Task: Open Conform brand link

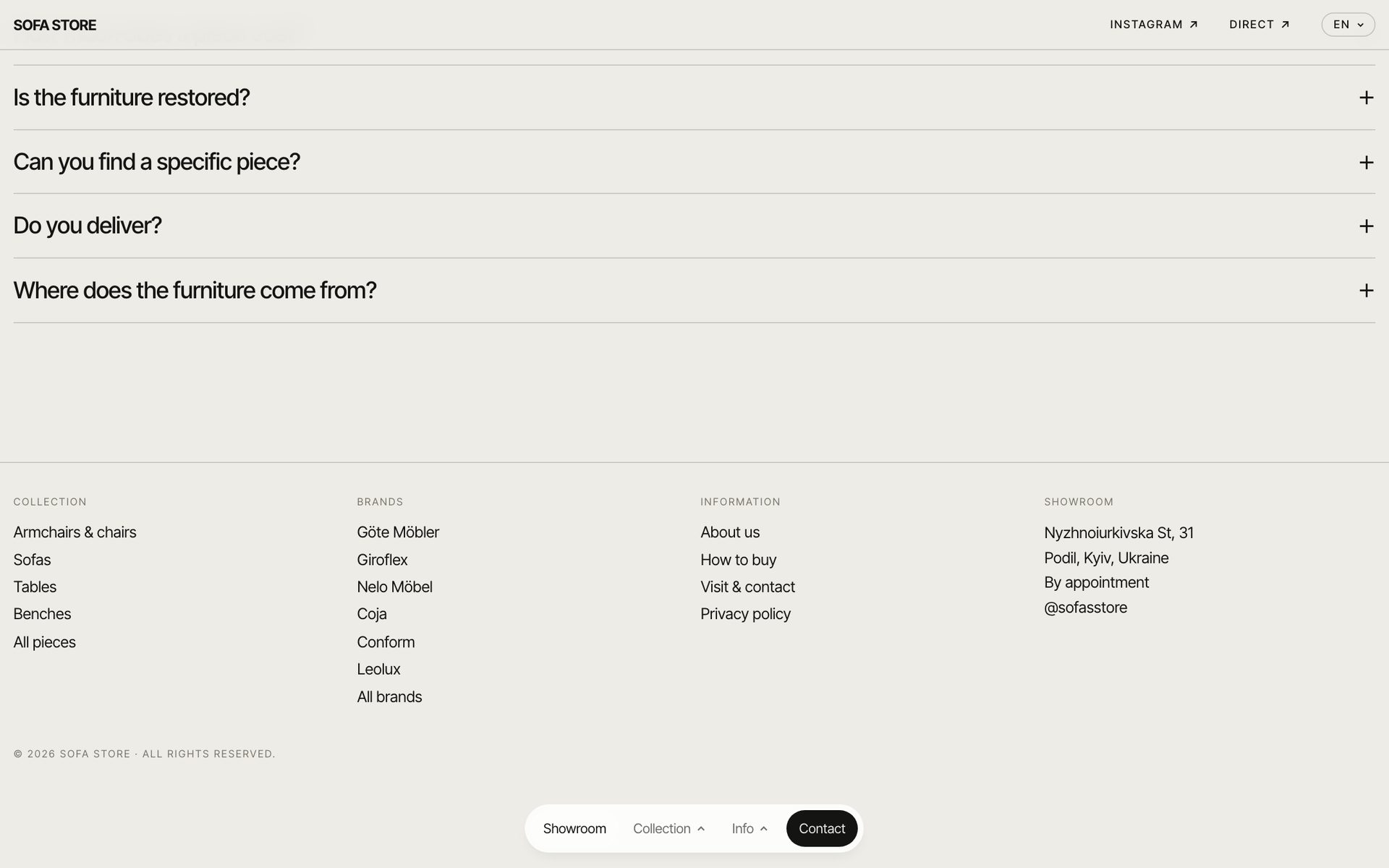Action: pyautogui.click(x=386, y=642)
